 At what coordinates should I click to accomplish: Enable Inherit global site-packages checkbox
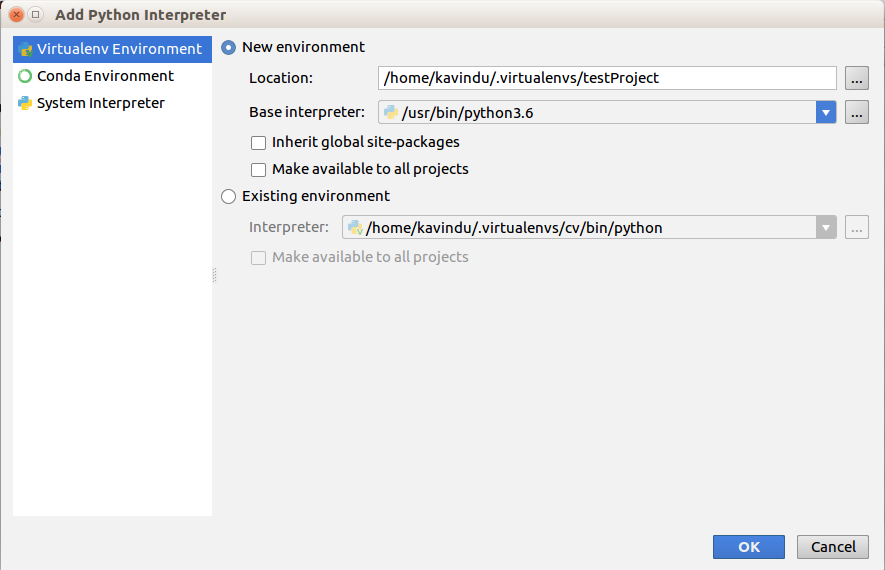(259, 143)
